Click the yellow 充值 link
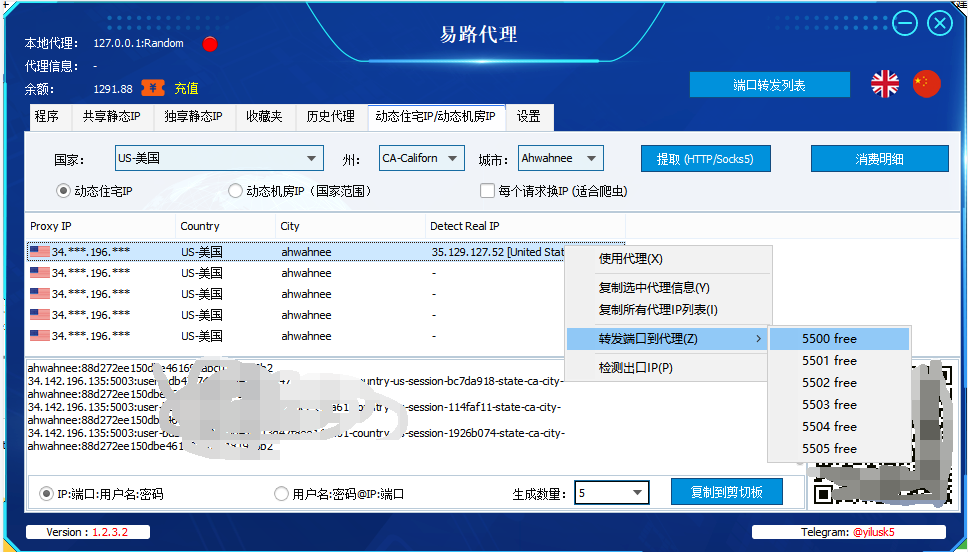Image resolution: width=968 pixels, height=552 pixels. click(x=186, y=88)
